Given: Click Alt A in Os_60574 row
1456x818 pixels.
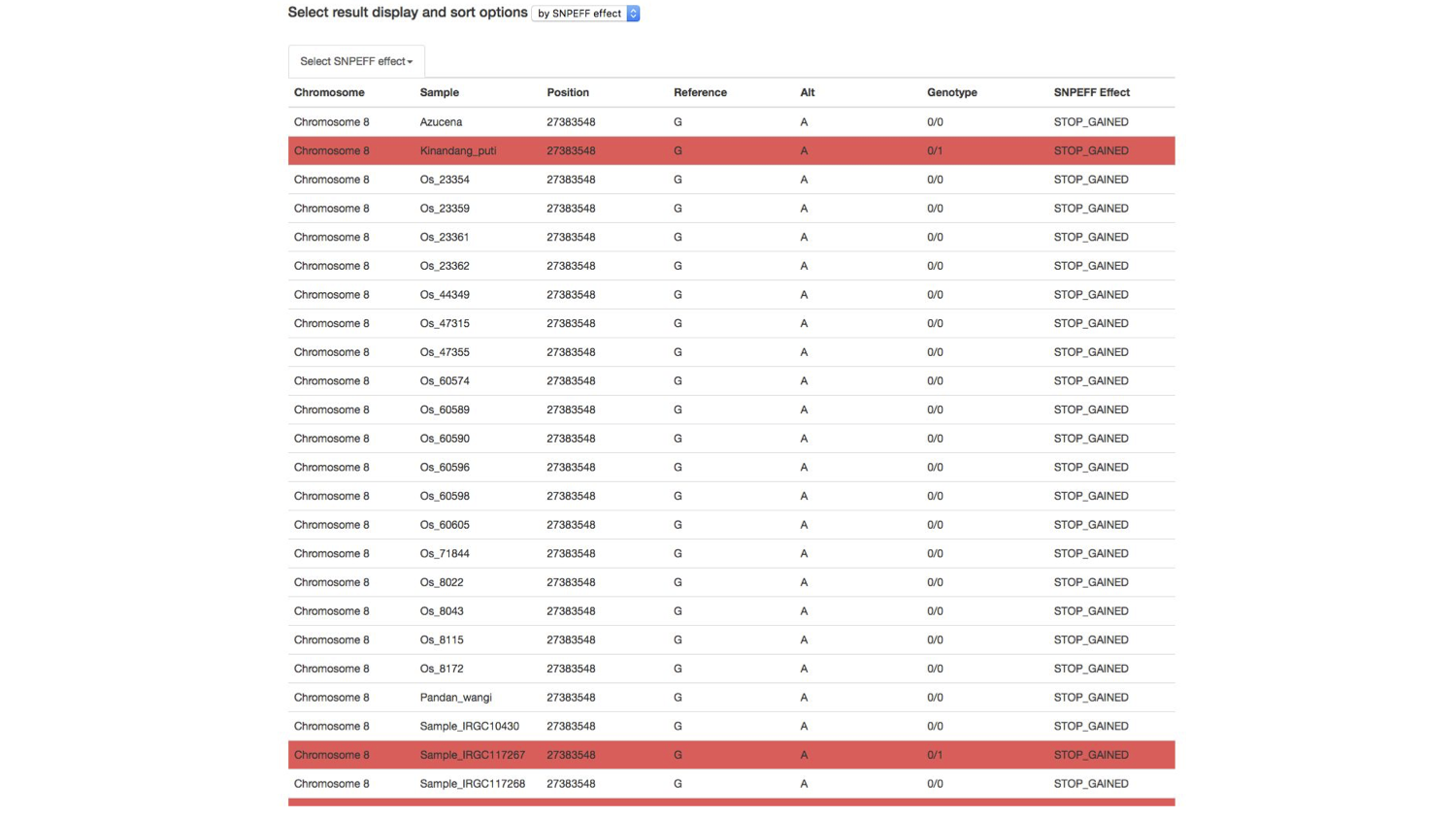Looking at the screenshot, I should pyautogui.click(x=804, y=381).
